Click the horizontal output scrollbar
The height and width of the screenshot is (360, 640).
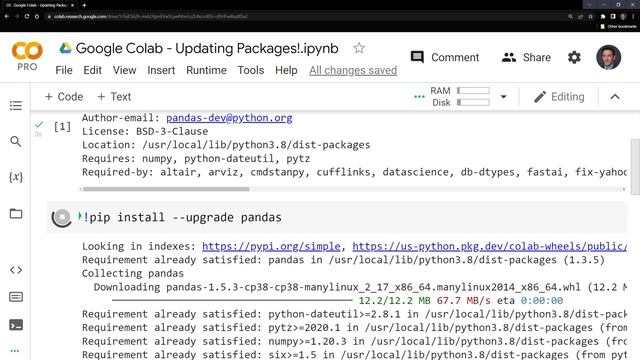click(x=166, y=189)
